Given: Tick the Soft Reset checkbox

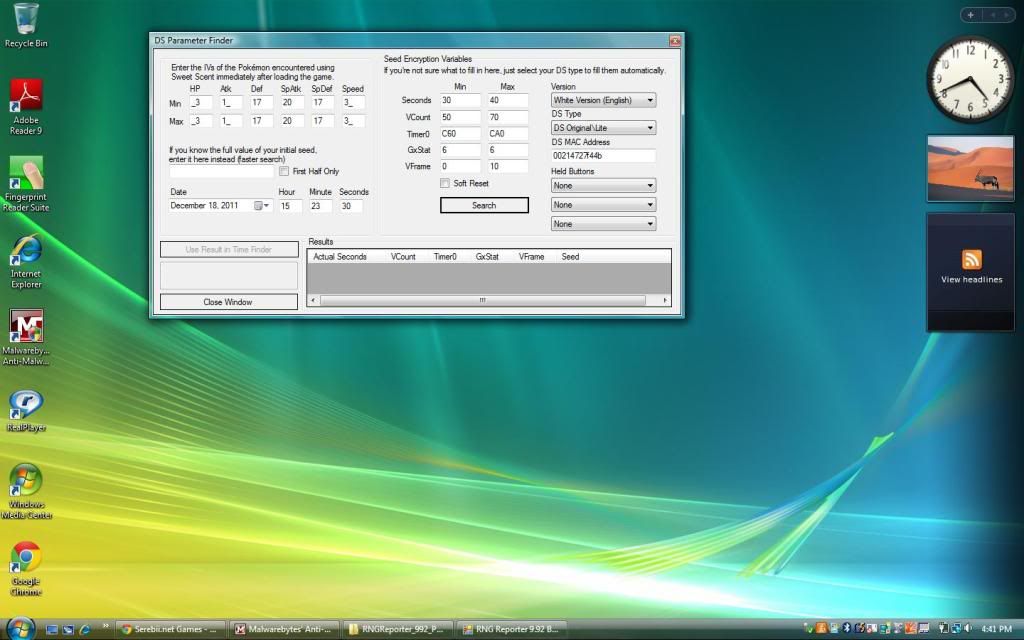Looking at the screenshot, I should click(445, 184).
